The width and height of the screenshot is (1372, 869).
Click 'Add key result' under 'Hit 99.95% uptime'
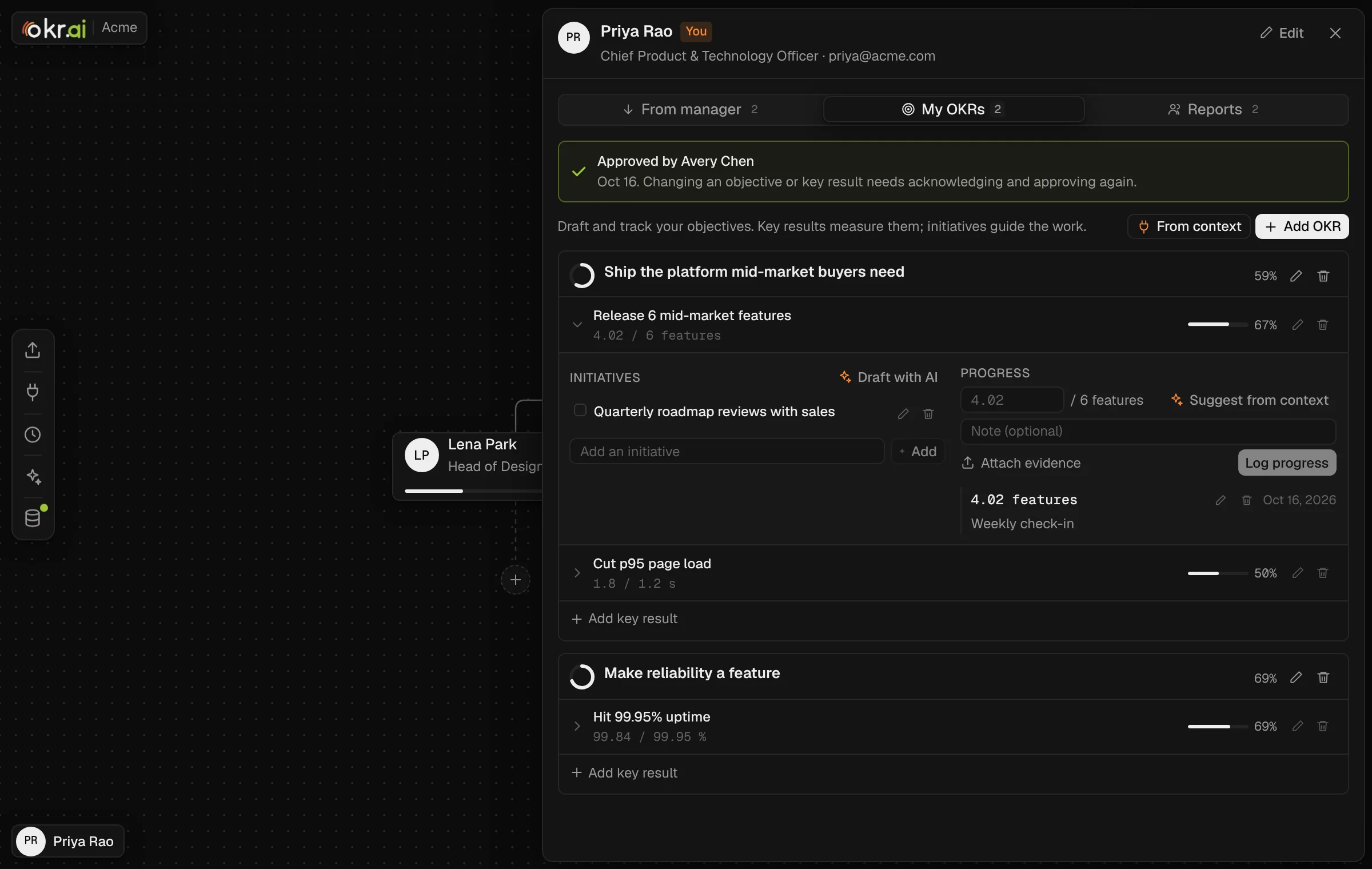click(624, 773)
